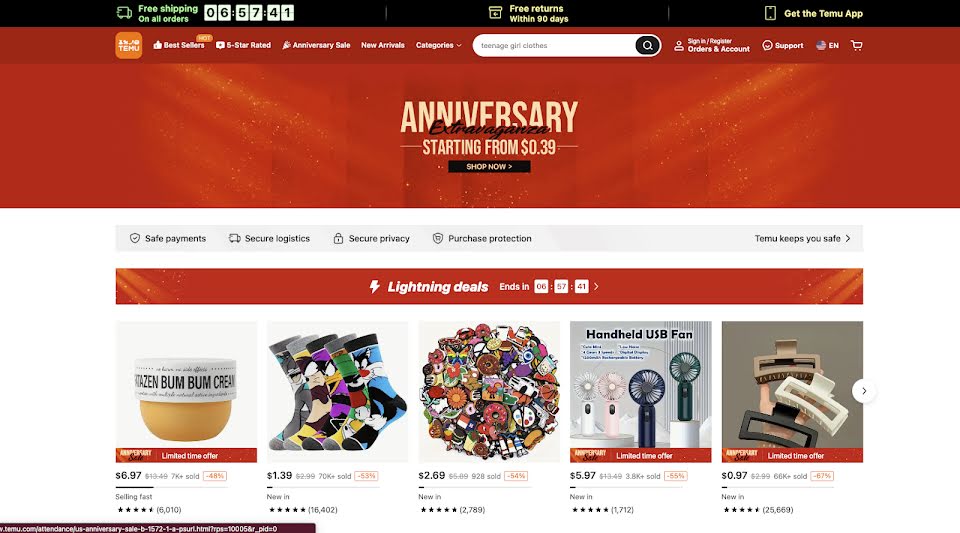Open the shopping cart icon

pyautogui.click(x=857, y=45)
